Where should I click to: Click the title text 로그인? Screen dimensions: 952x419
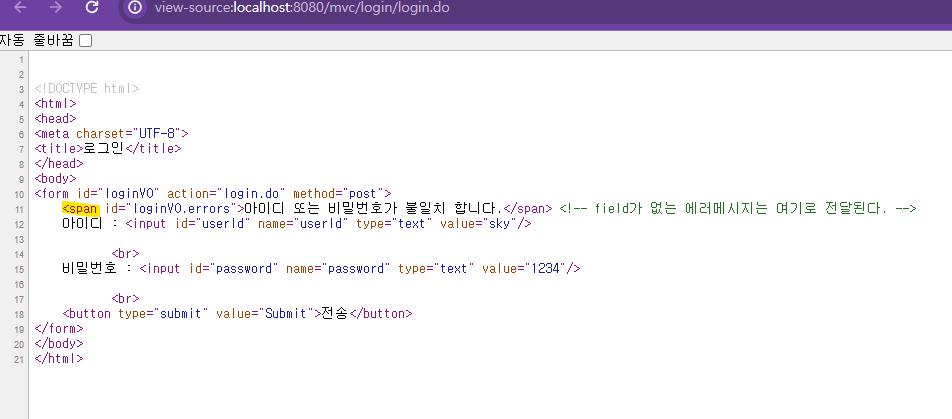pos(104,148)
